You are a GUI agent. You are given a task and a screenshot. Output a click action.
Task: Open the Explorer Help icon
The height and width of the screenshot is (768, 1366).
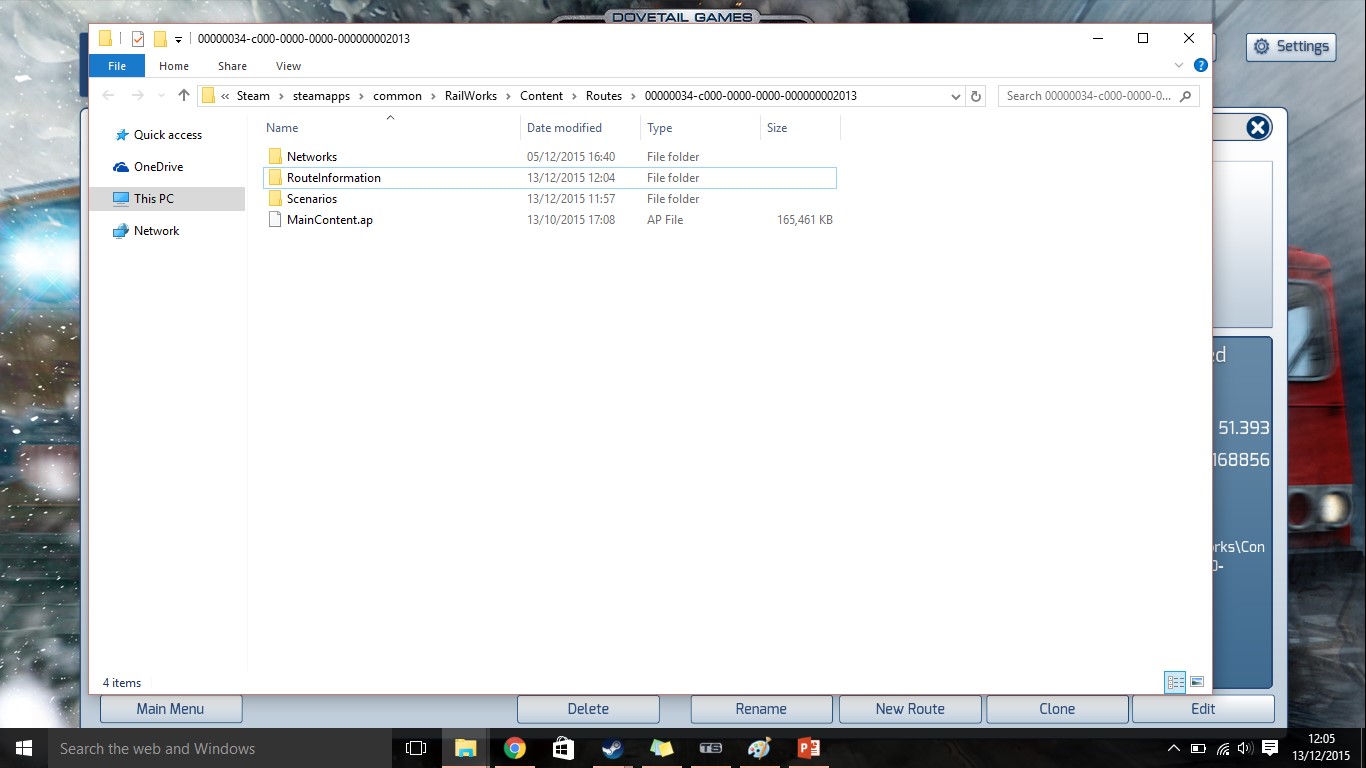[1201, 66]
